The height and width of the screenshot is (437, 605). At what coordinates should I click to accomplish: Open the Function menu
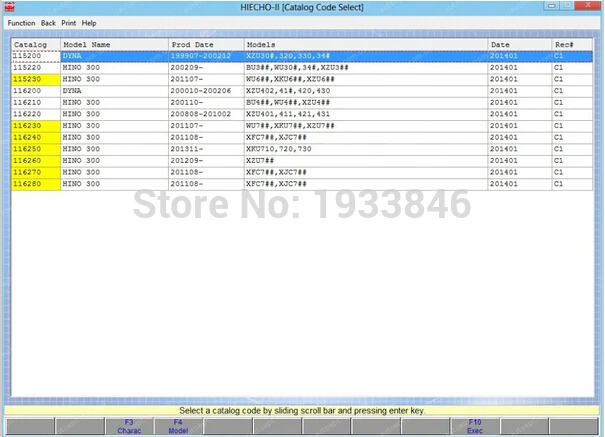[x=21, y=23]
